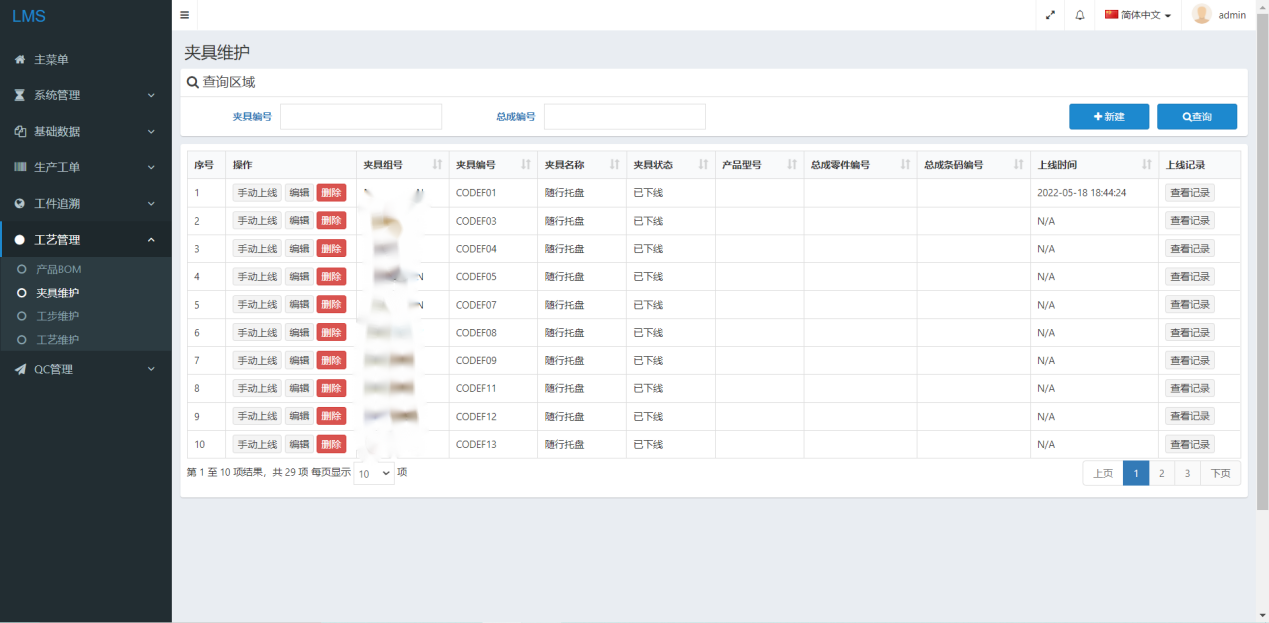Image resolution: width=1269 pixels, height=623 pixels.
Task: Go to page 2 in pagination
Action: coord(1161,473)
